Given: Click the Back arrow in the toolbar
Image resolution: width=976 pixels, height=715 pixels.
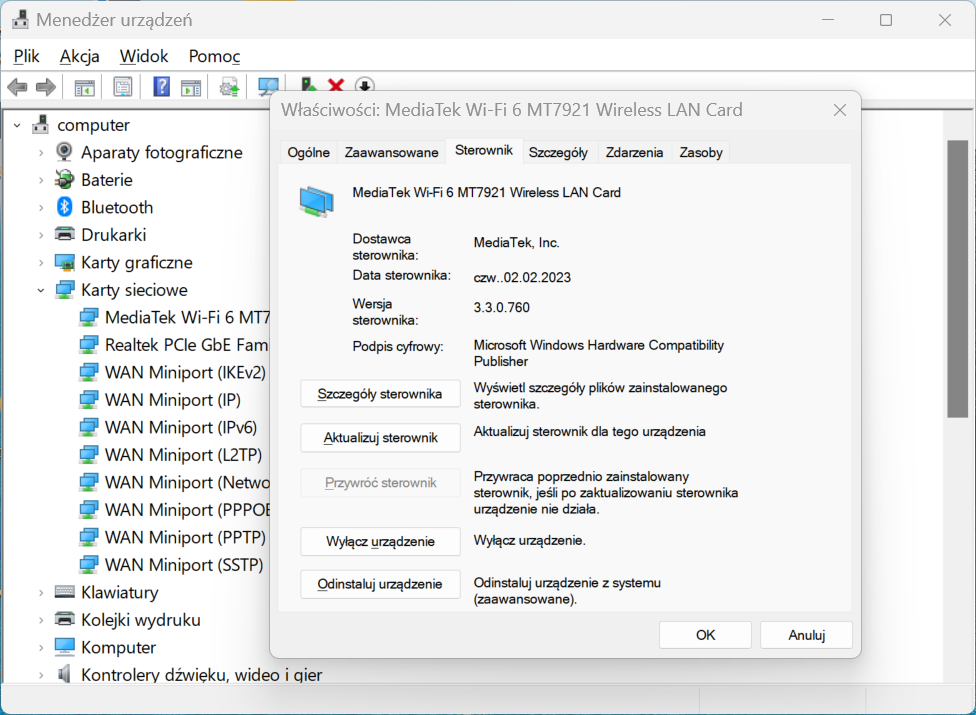Looking at the screenshot, I should (x=17, y=86).
